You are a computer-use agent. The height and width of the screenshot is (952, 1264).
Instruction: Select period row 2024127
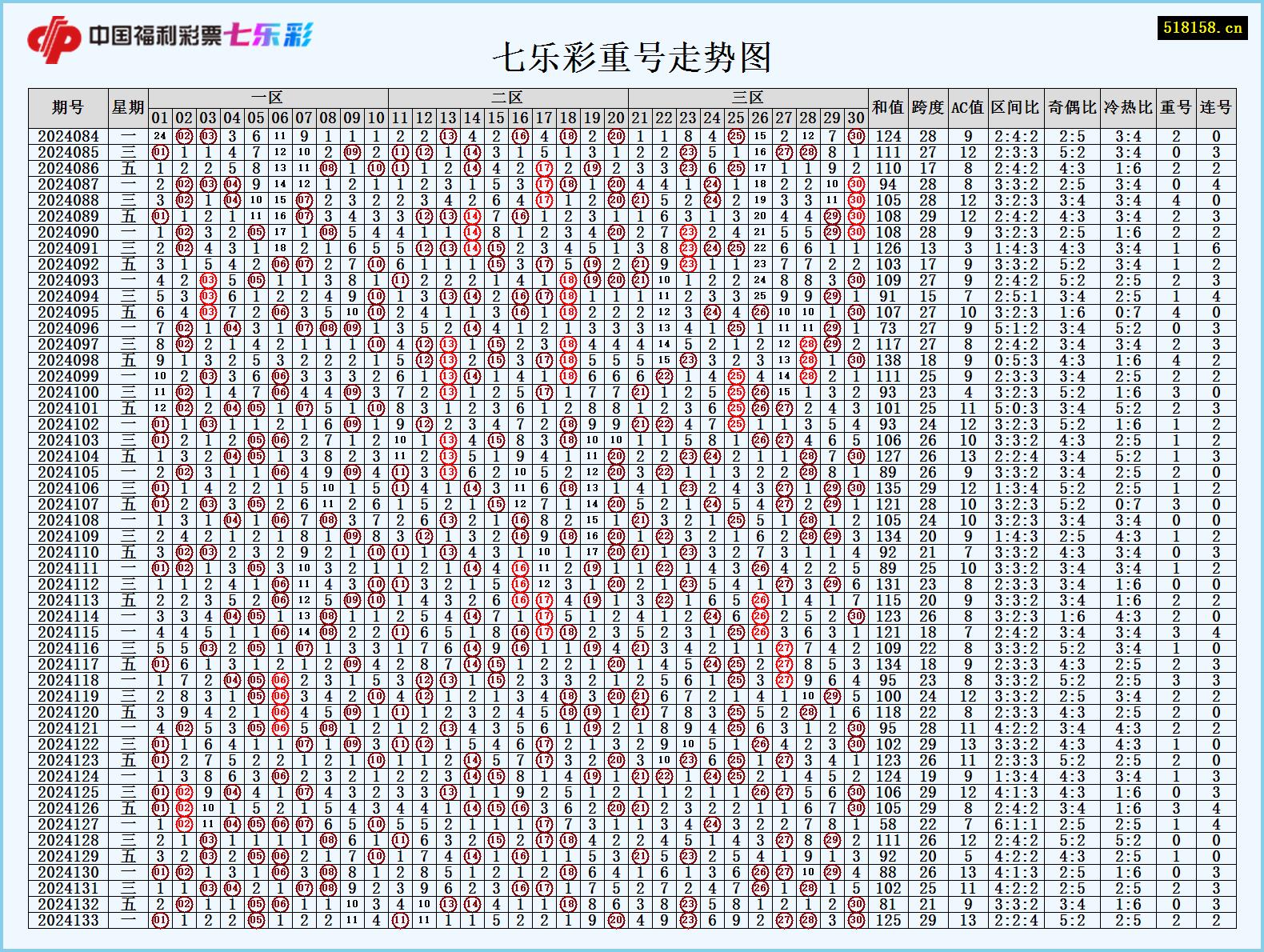632,825
